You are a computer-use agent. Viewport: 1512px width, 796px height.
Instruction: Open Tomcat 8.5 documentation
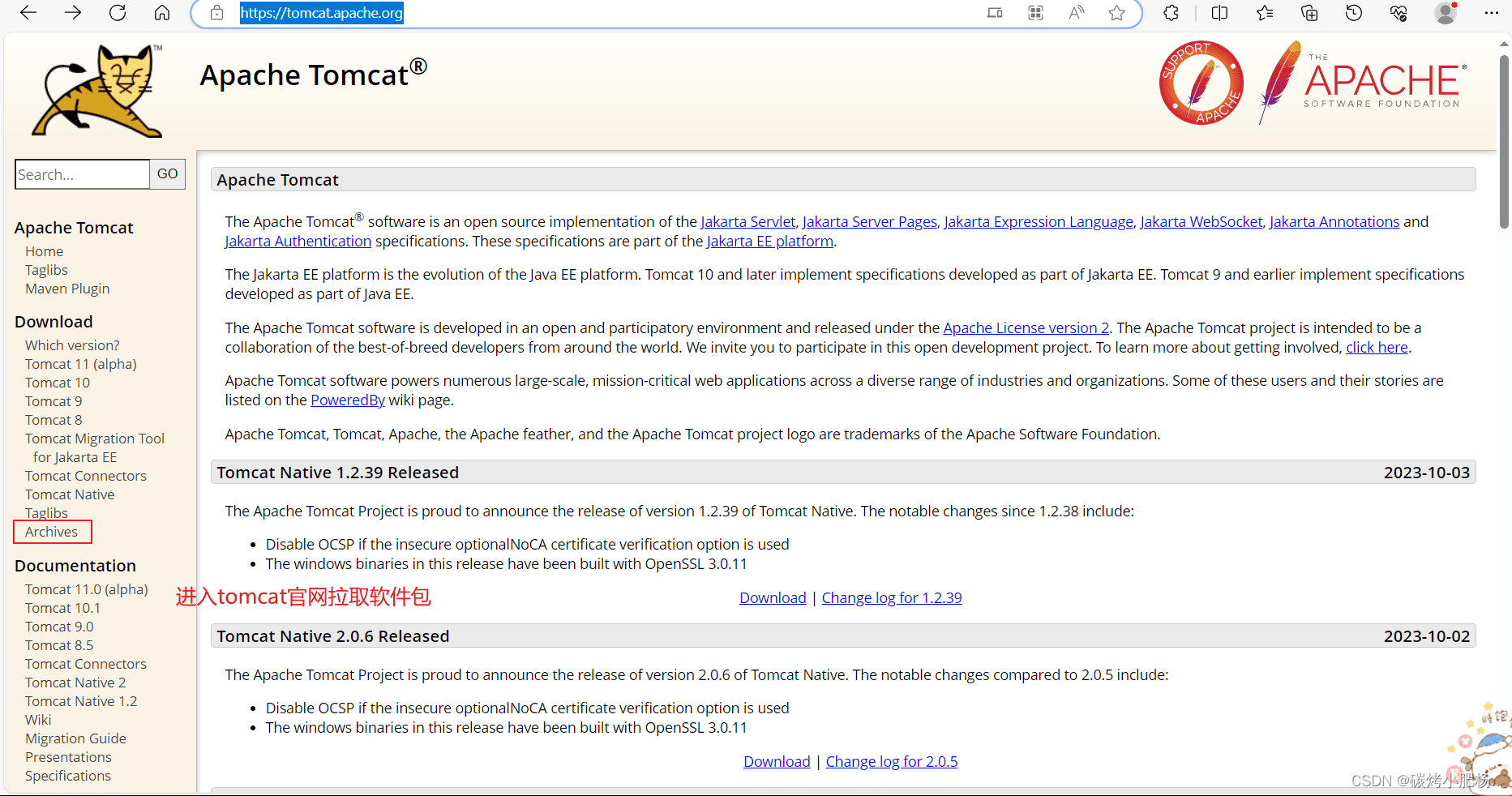[59, 645]
